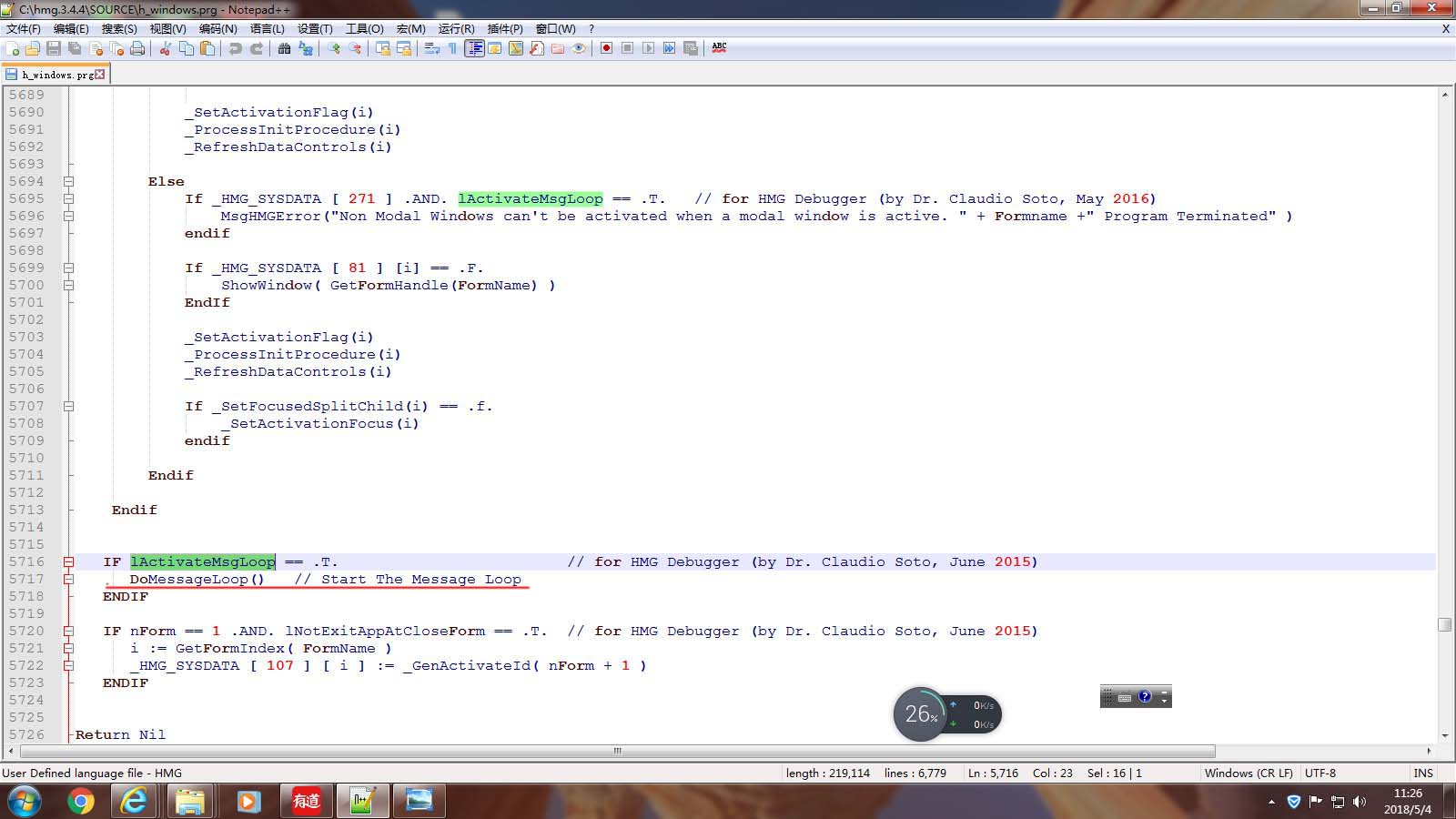The image size is (1456, 819).
Task: Collapse the Else block at line 5694
Action: click(68, 181)
